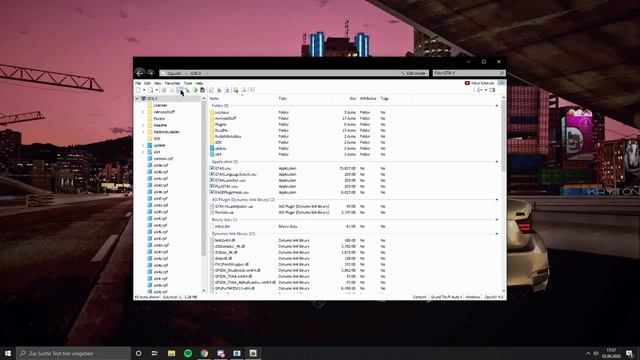
Task: Click the OpenIV breadcrumb in address bar
Action: pos(174,73)
